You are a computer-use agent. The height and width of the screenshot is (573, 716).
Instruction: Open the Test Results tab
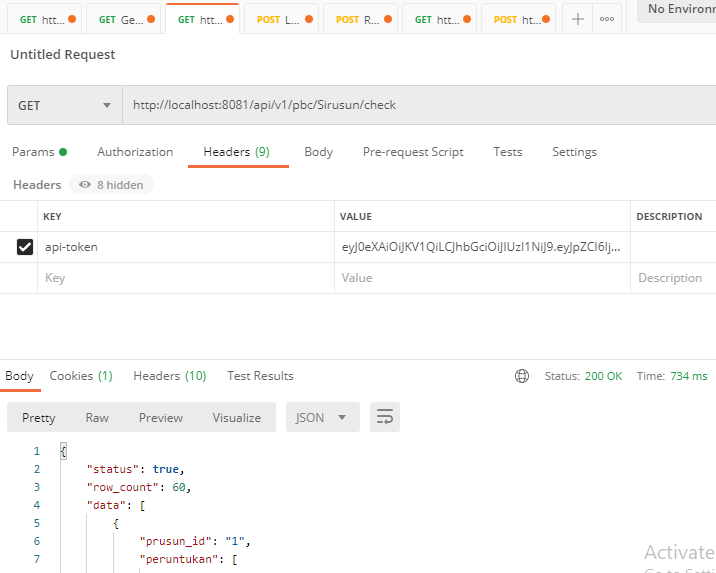[x=260, y=376]
